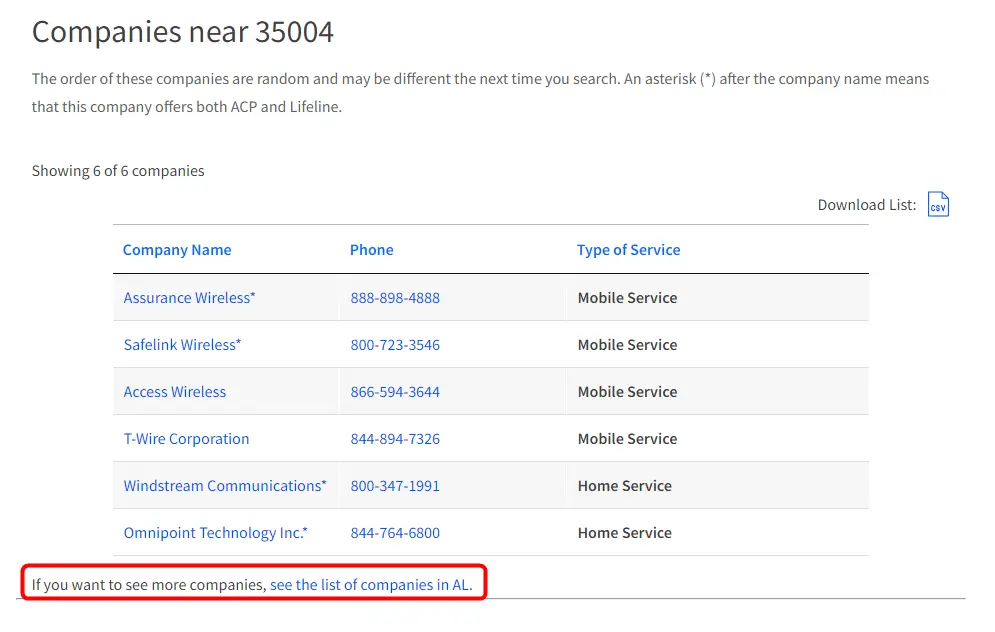Image resolution: width=995 pixels, height=632 pixels.
Task: Click Home Service in Windstream Communications row
Action: coord(625,485)
